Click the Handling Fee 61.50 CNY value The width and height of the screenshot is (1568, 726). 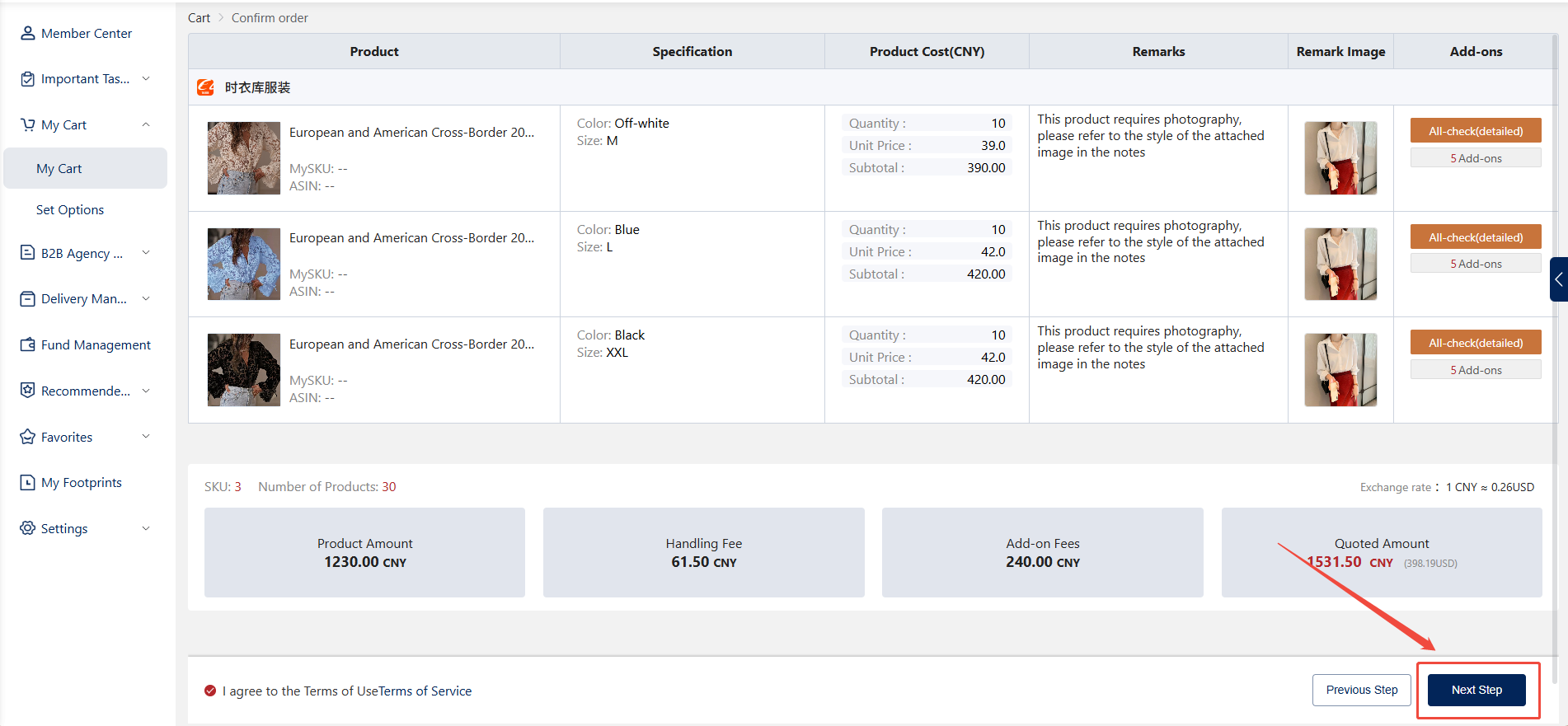coord(704,562)
